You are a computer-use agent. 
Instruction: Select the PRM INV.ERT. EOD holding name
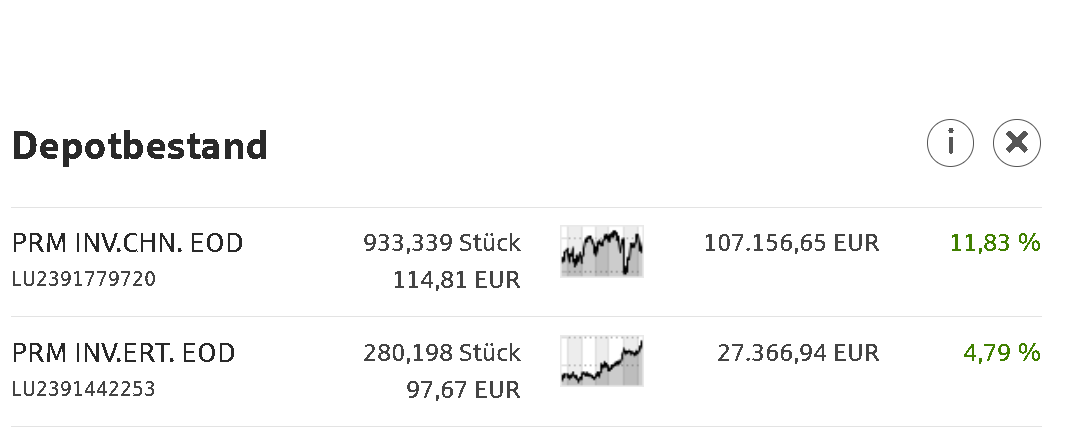[123, 353]
